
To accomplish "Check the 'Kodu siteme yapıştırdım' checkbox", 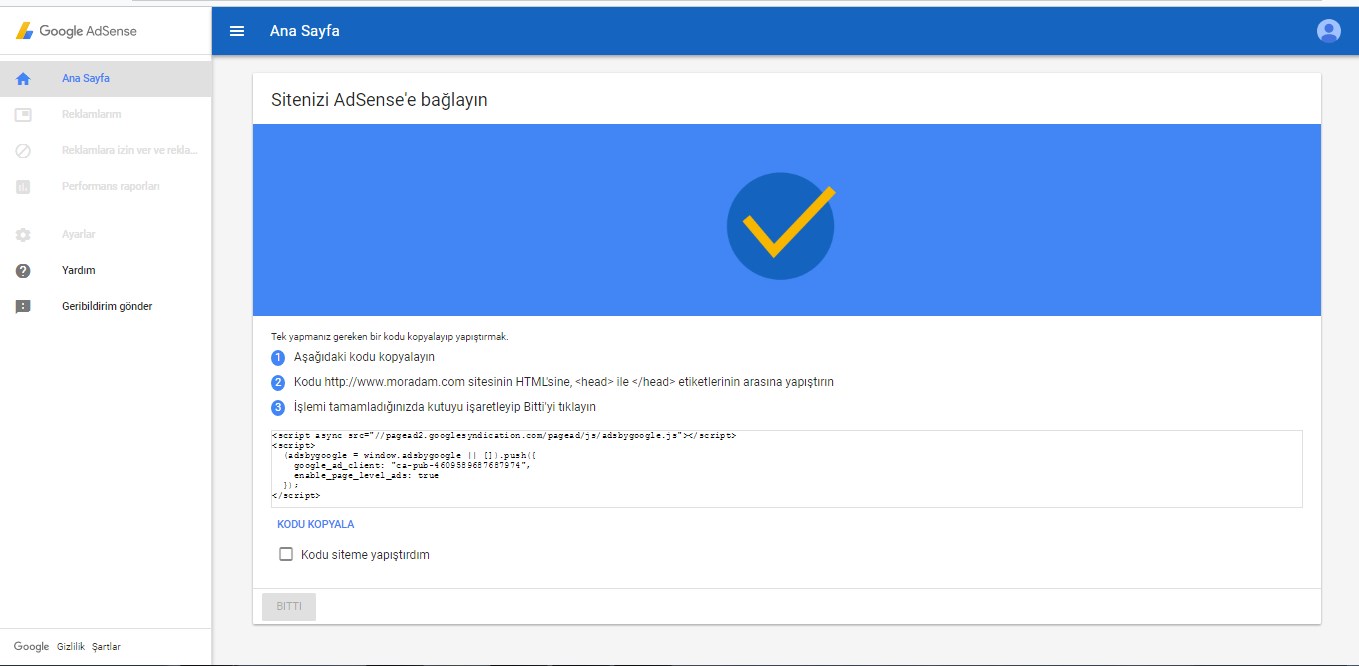I will click(286, 554).
